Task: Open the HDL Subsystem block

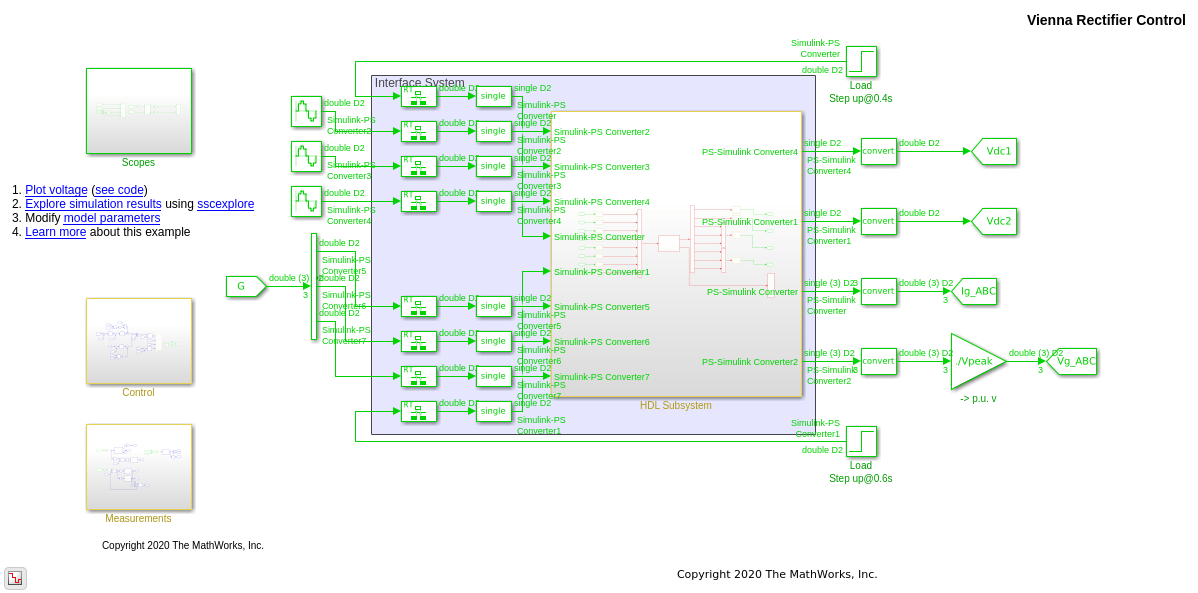Action: (x=676, y=254)
